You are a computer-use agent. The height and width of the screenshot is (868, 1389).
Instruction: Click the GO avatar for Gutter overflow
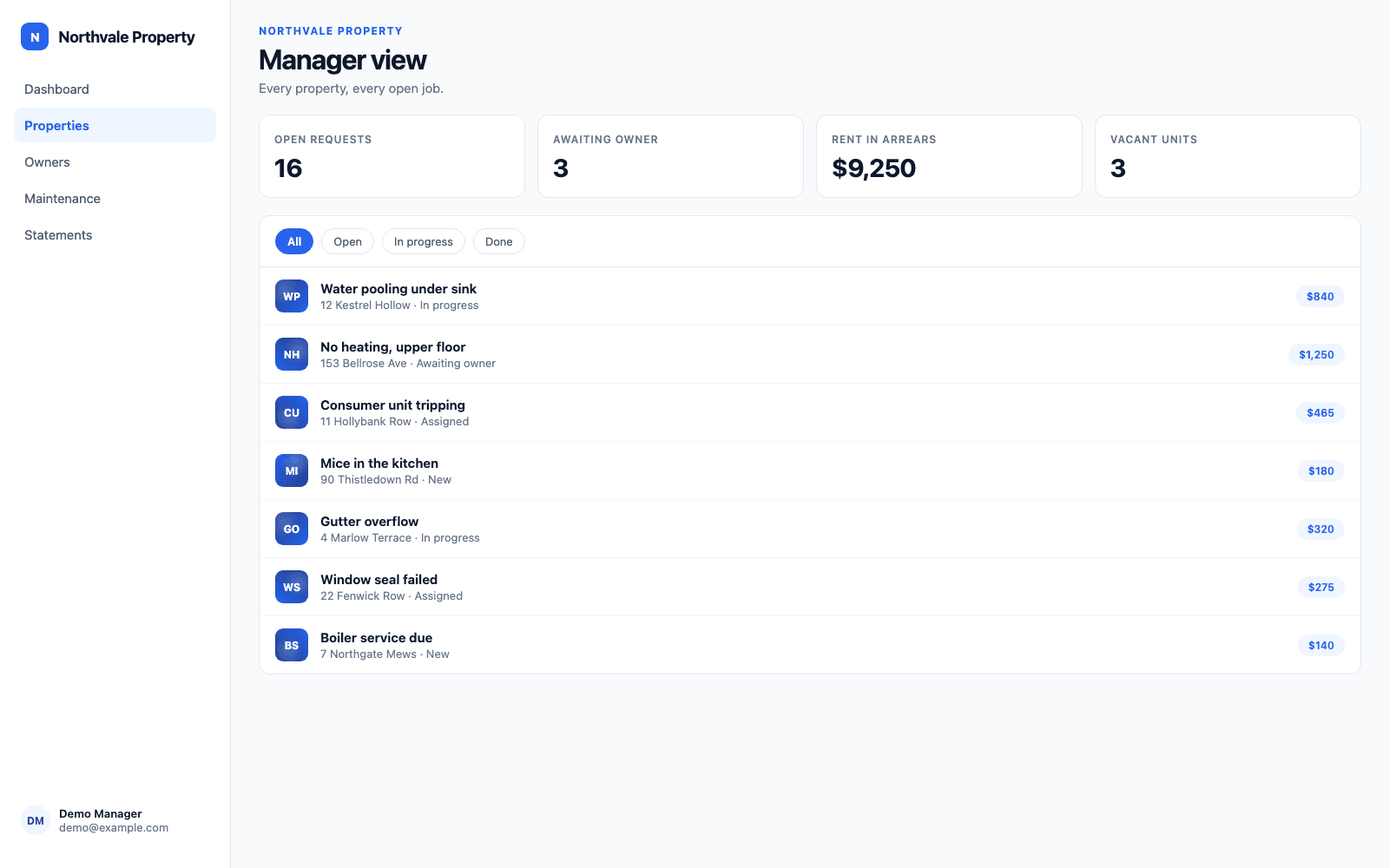click(x=292, y=529)
